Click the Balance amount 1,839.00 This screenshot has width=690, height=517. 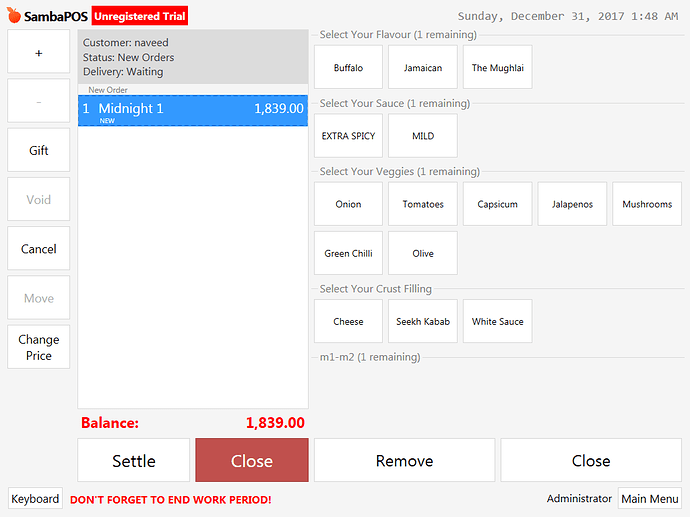(275, 422)
